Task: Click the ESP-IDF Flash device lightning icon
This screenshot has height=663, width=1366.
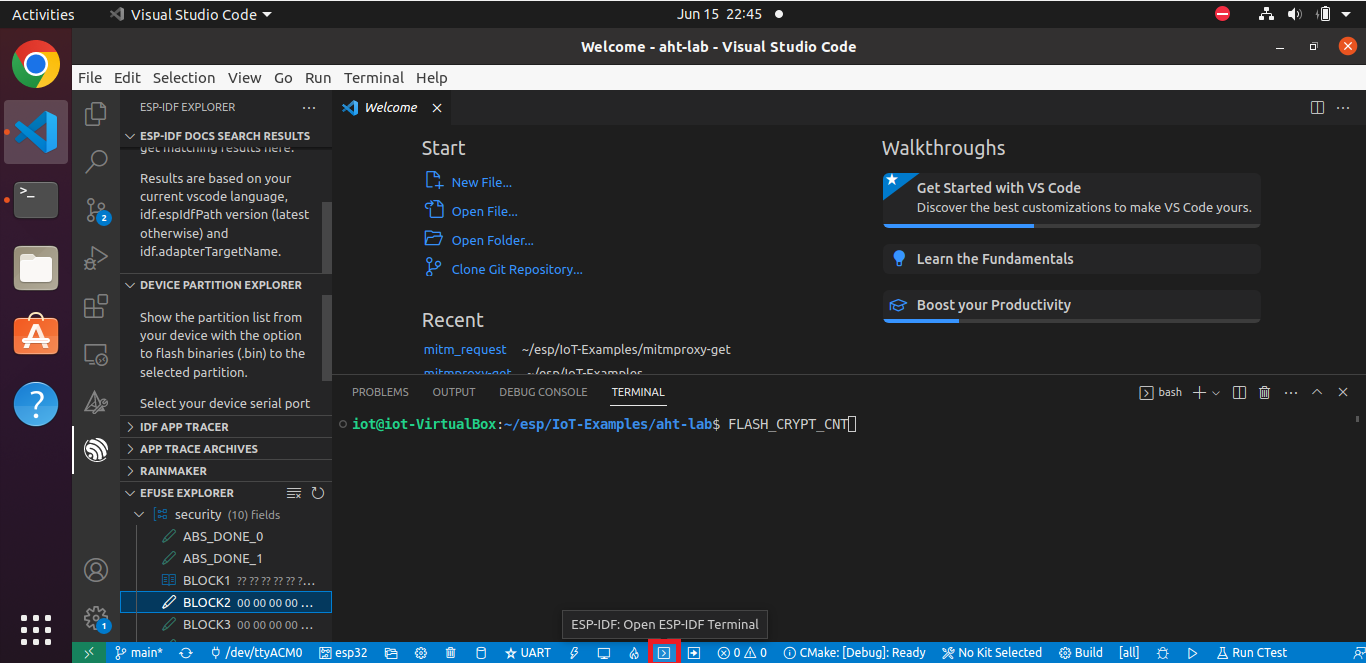Action: coord(574,653)
